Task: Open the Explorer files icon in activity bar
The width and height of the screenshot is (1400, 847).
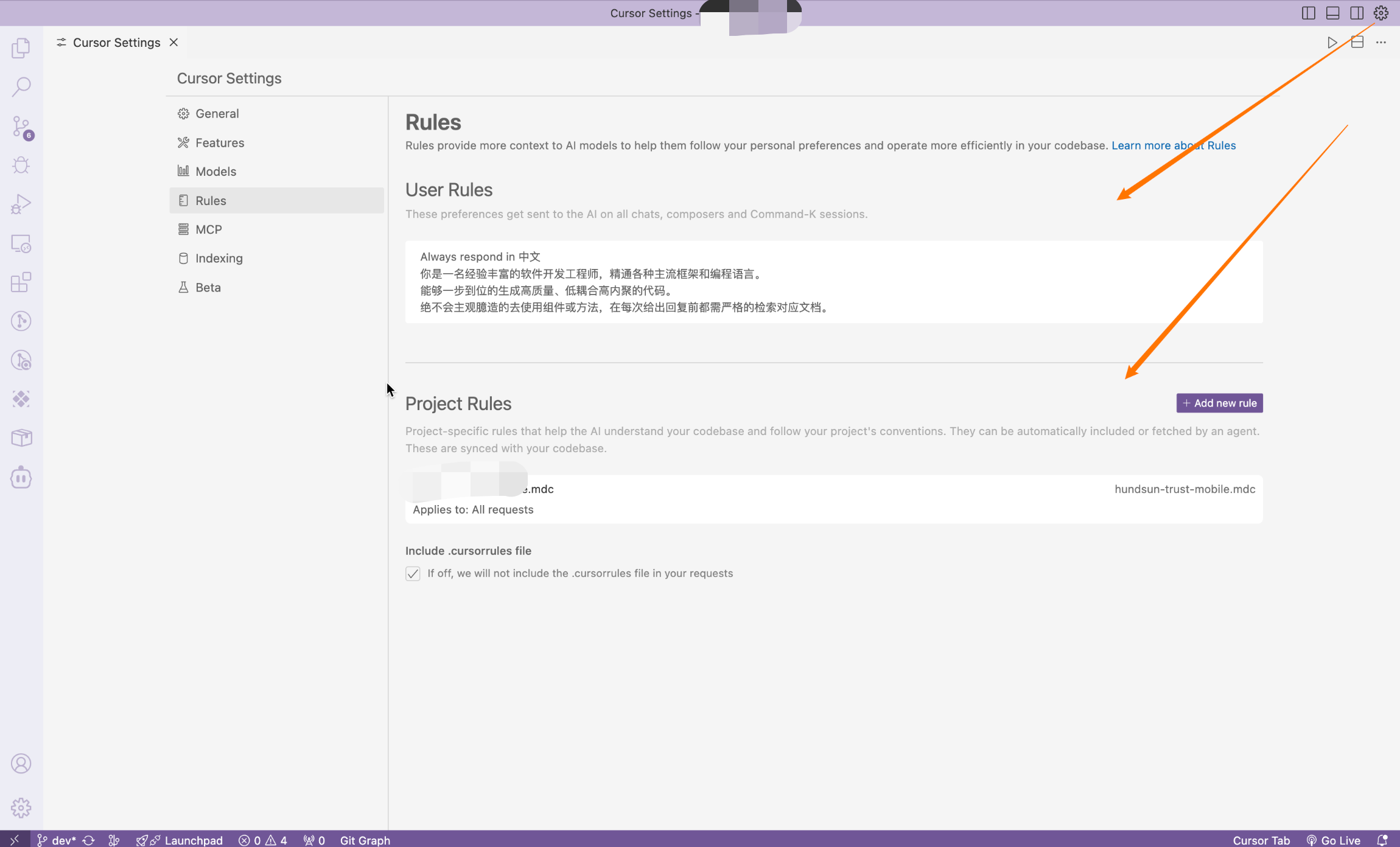Action: coord(21,48)
